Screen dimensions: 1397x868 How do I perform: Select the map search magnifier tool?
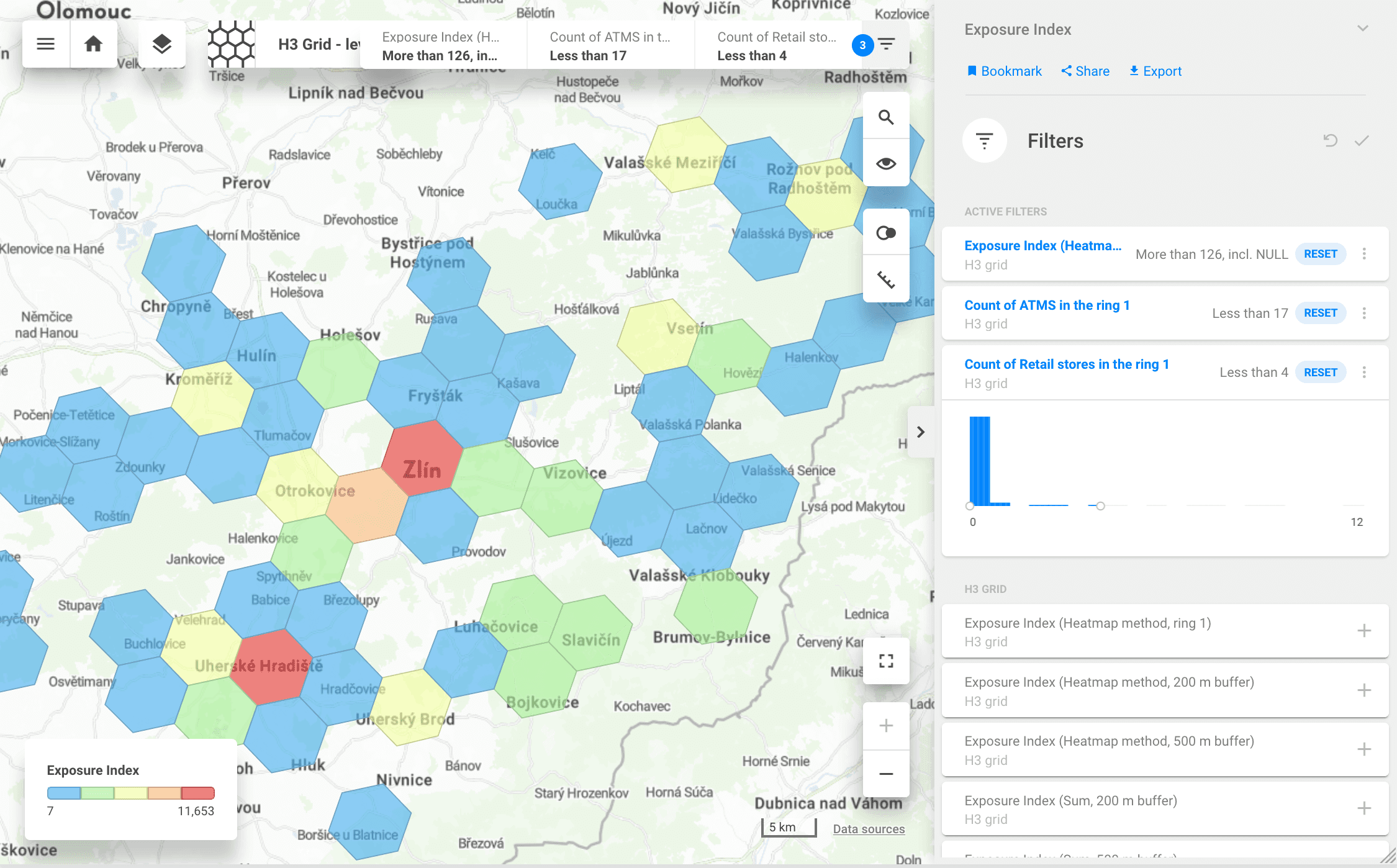point(886,115)
